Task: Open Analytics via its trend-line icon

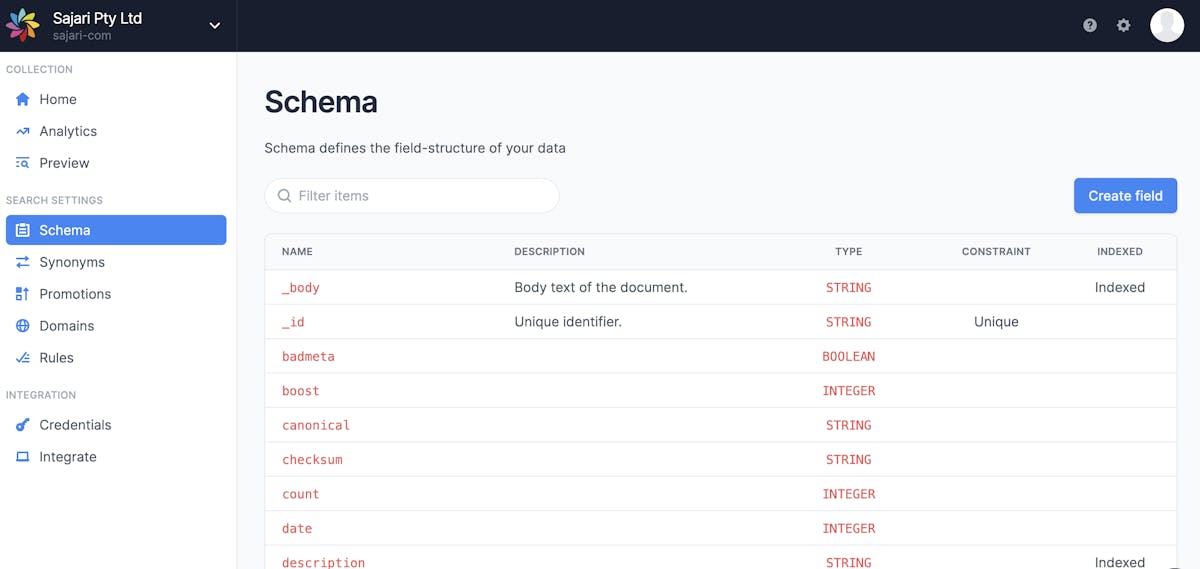Action: tap(23, 131)
